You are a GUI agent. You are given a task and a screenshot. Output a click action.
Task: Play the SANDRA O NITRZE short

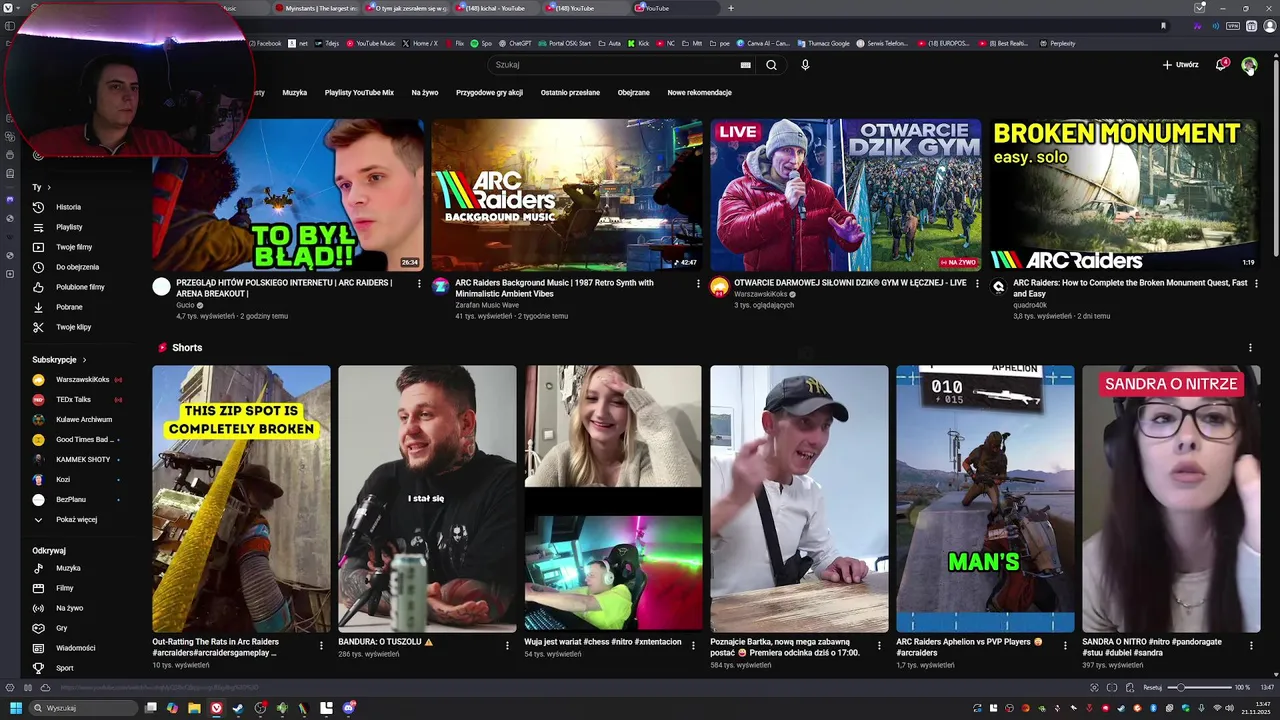[x=1171, y=499]
